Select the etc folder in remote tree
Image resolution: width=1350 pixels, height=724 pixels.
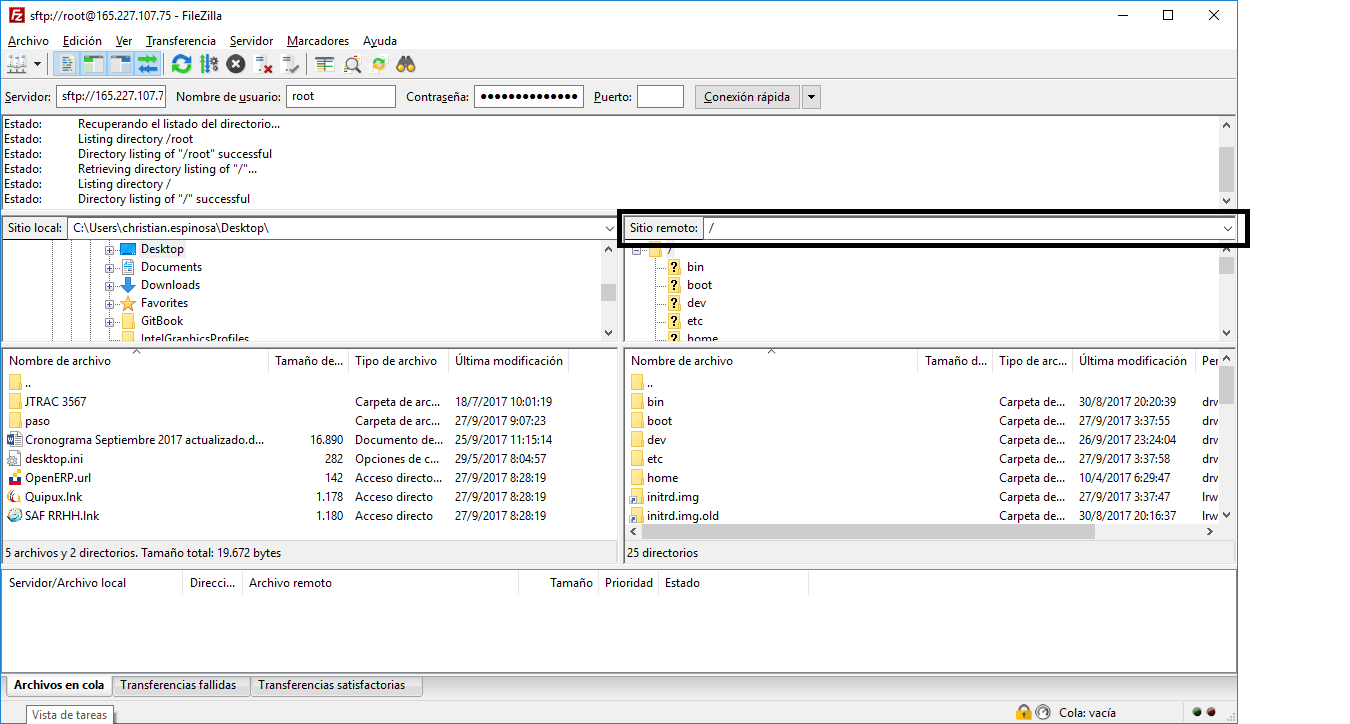click(x=695, y=321)
